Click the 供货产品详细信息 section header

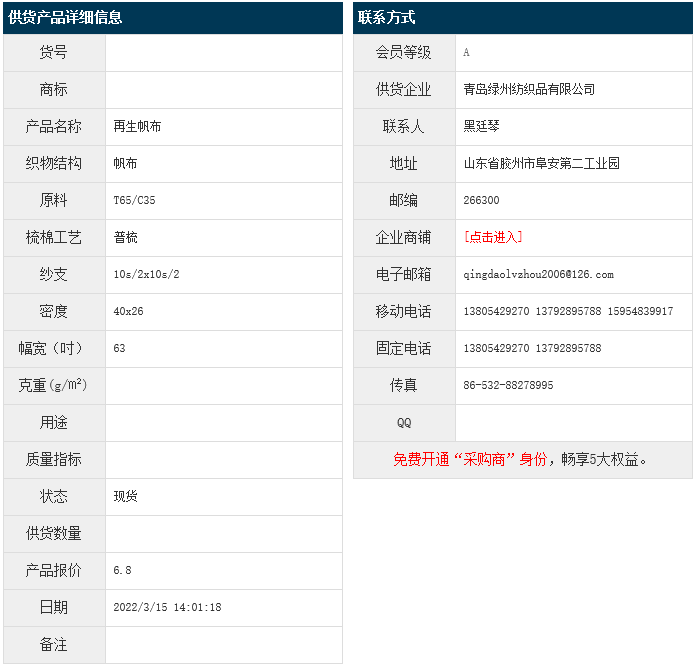coord(66,18)
